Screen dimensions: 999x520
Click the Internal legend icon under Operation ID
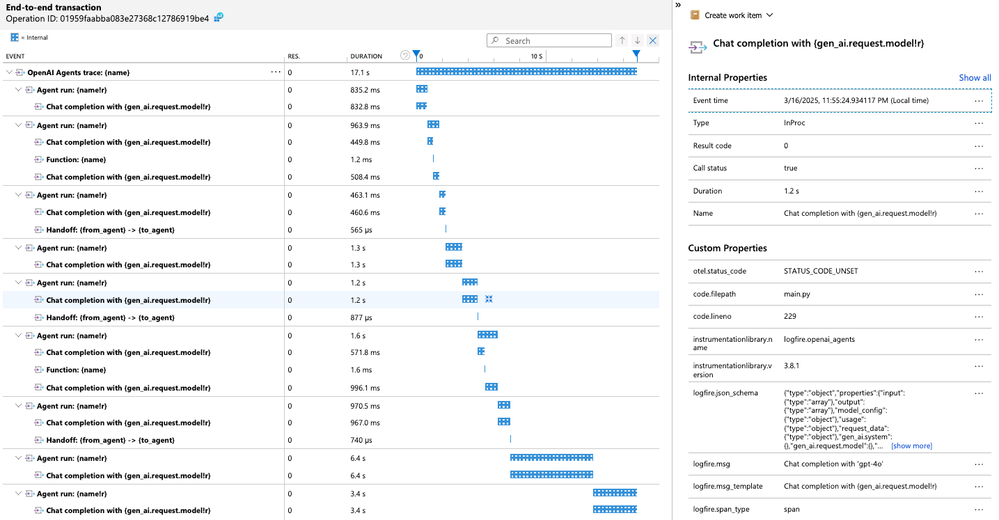[15, 38]
